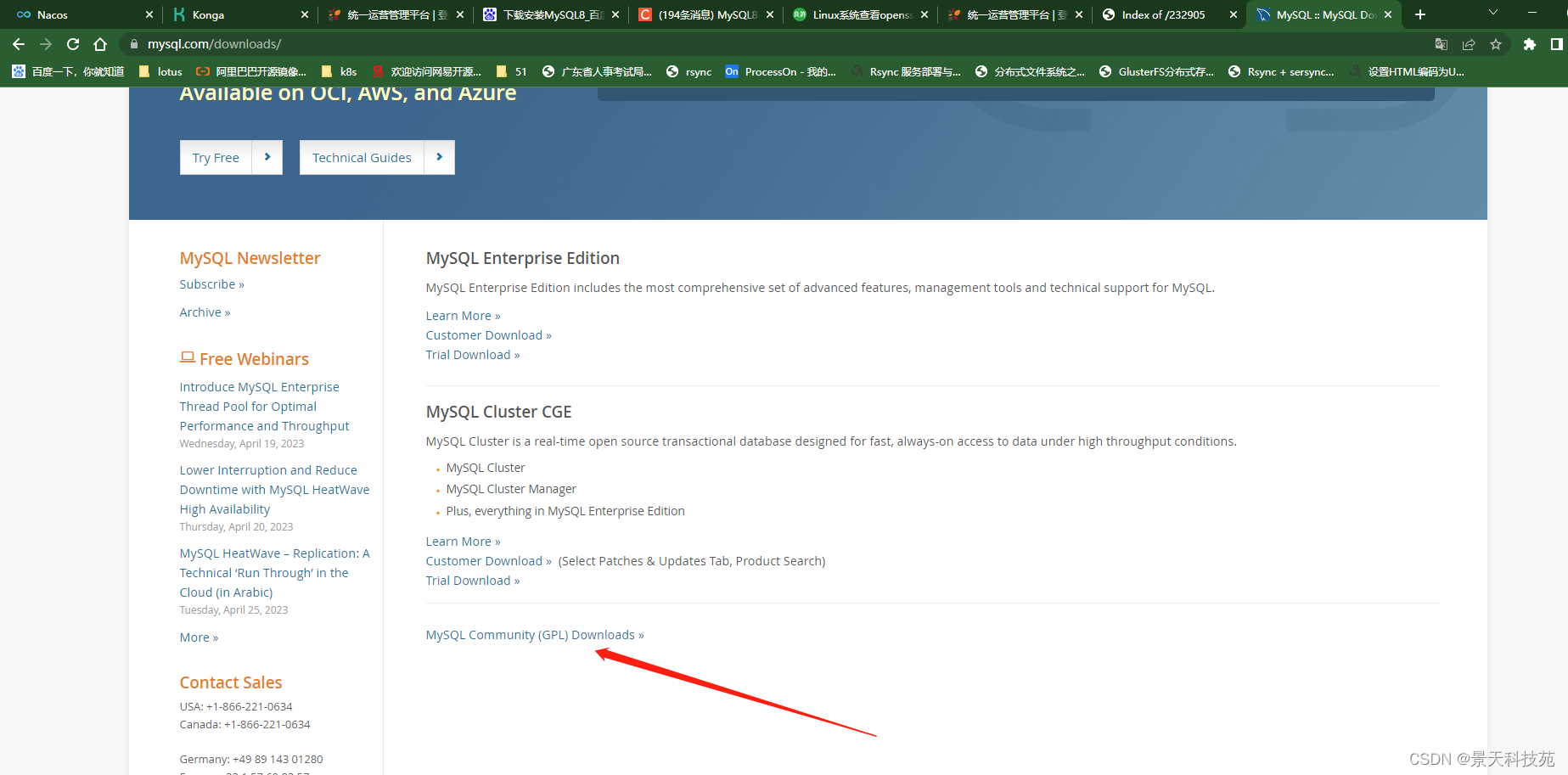Close the Nacos tab
Image resolution: width=1568 pixels, height=775 pixels.
149,14
